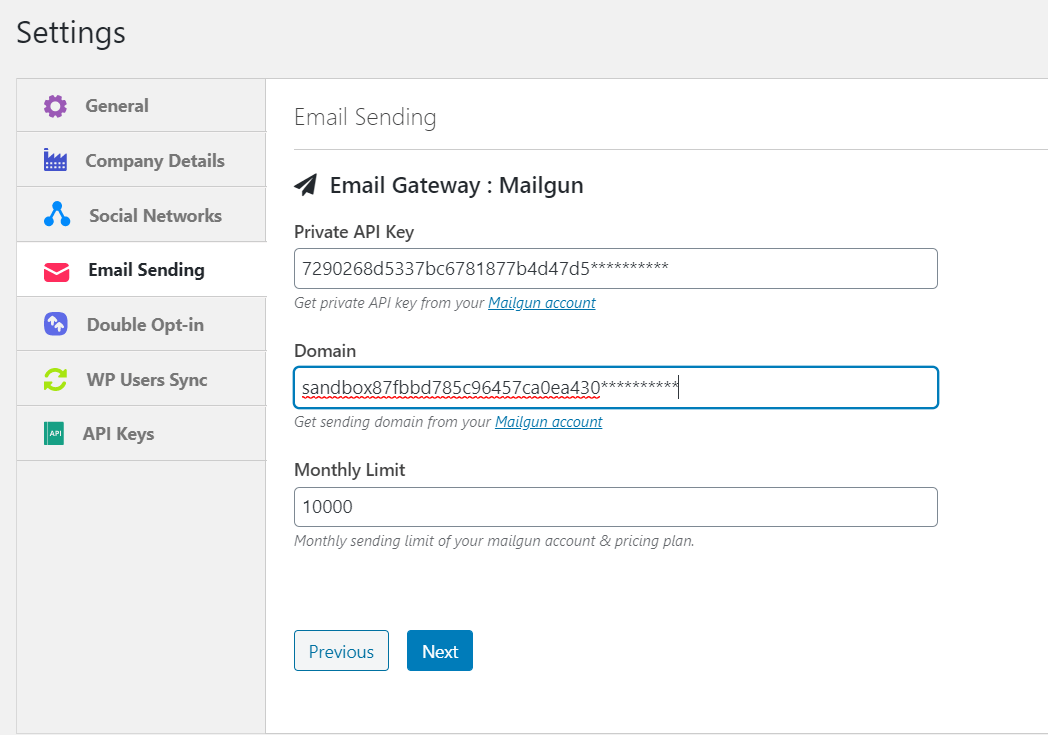This screenshot has width=1048, height=735.
Task: Click the Next button
Action: [x=439, y=650]
